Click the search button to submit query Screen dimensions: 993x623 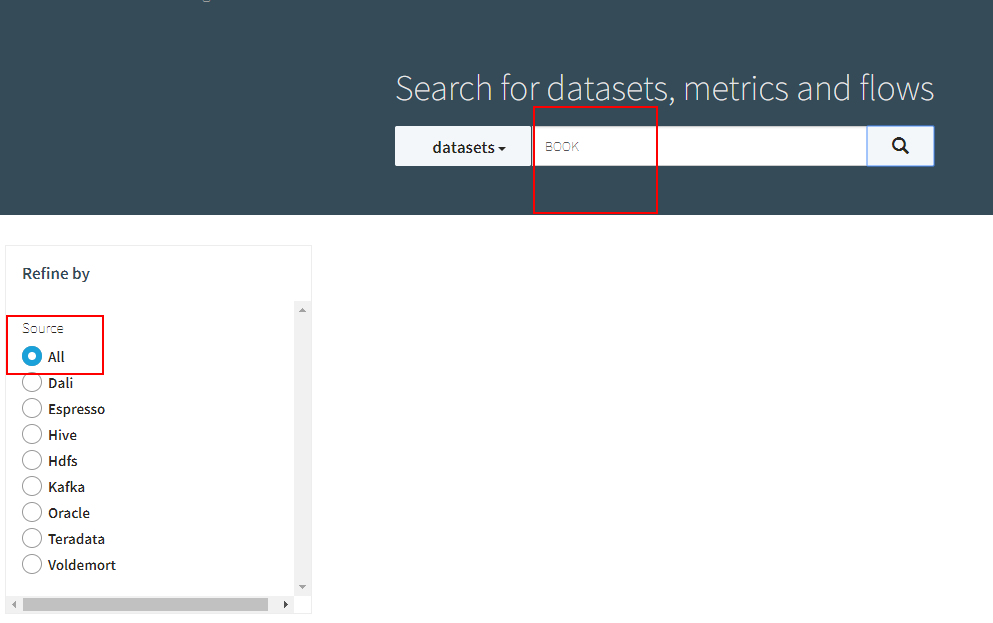(899, 145)
